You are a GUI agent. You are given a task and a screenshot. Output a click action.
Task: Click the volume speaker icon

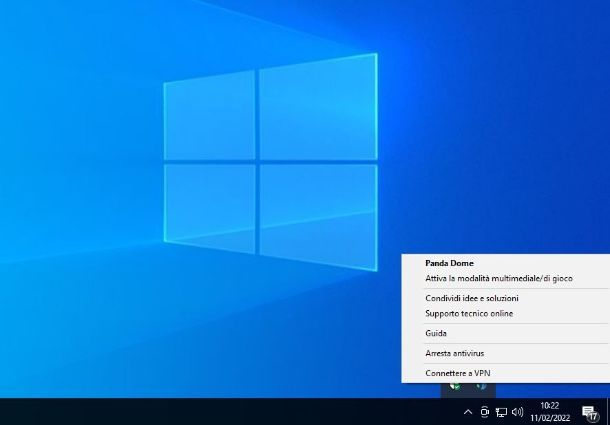click(x=517, y=412)
